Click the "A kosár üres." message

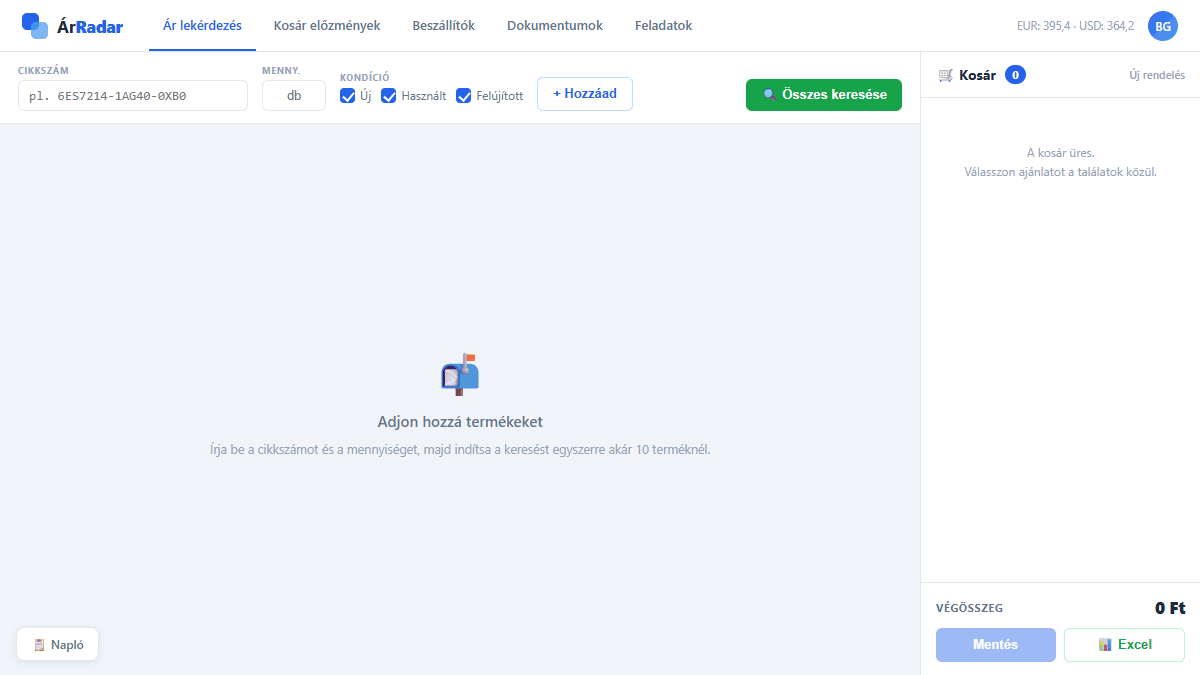[x=1061, y=153]
